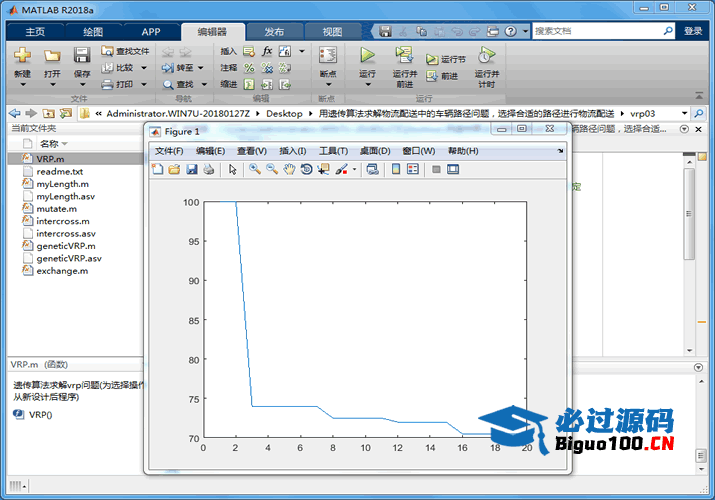
Task: Switch to the View tab
Action: [x=332, y=32]
